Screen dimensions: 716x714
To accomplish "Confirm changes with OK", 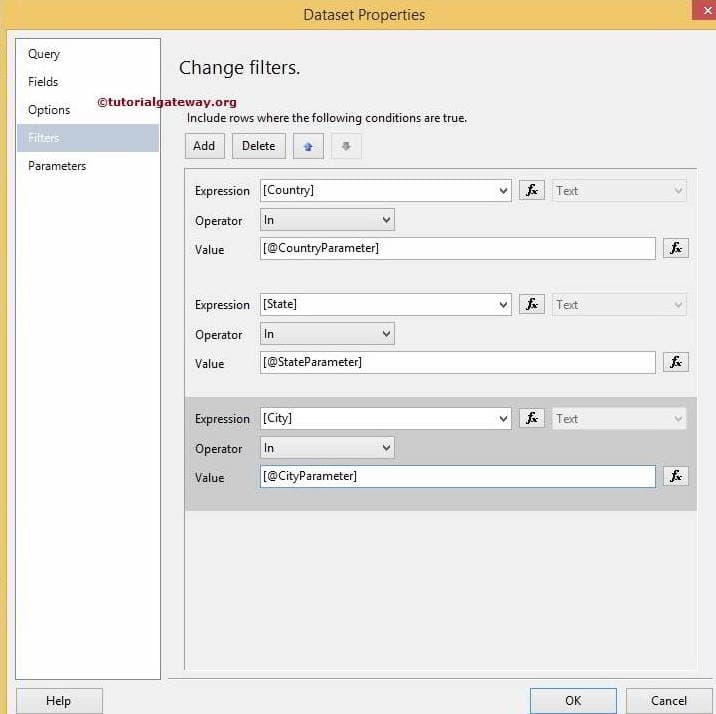I will pyautogui.click(x=573, y=701).
